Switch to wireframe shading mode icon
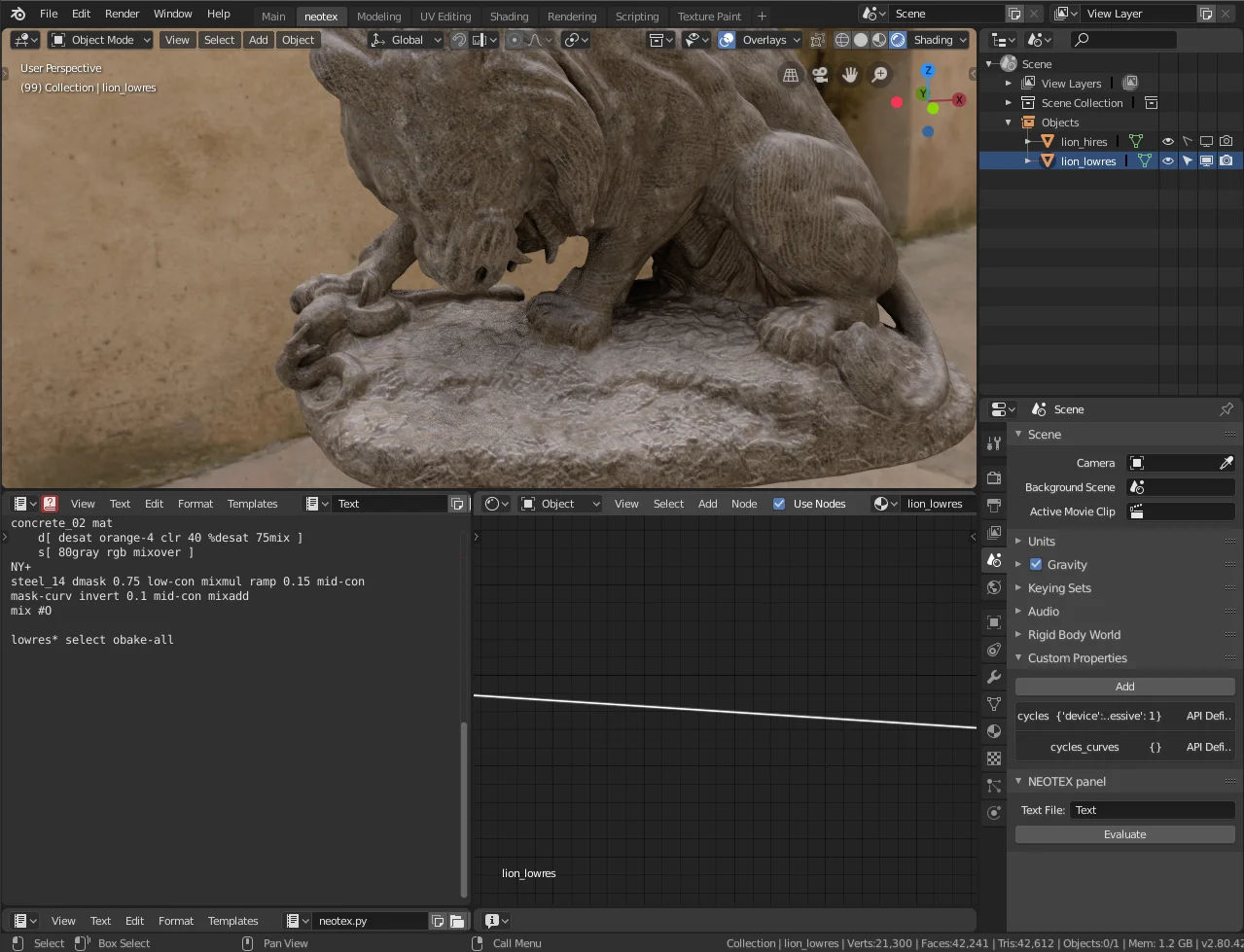Viewport: 1244px width, 952px height. point(842,40)
